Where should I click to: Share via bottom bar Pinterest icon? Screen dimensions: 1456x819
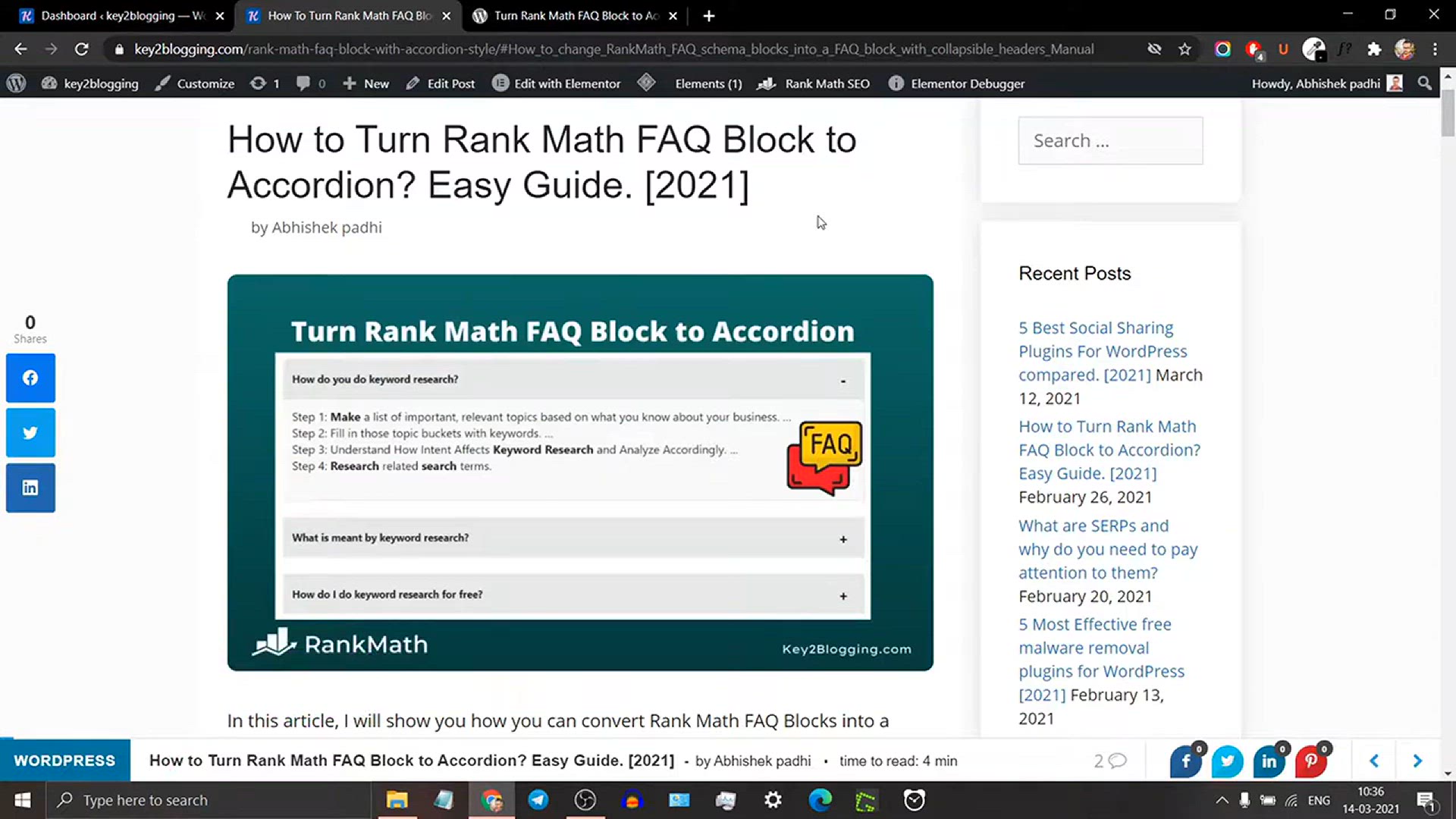[x=1311, y=761]
